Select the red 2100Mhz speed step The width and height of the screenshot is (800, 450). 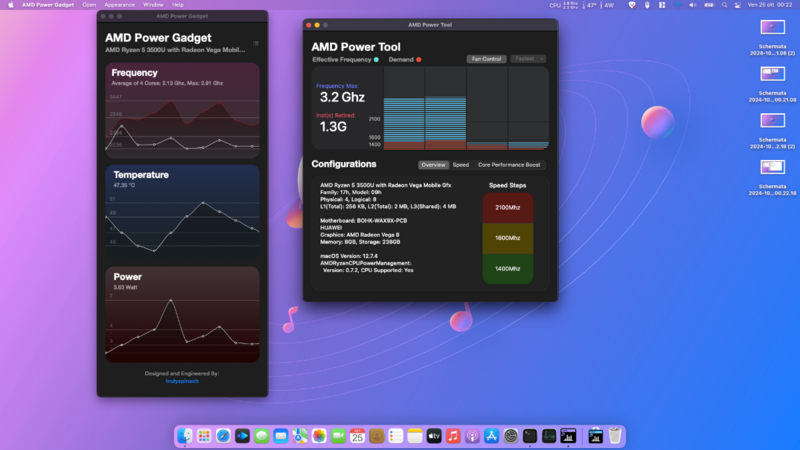[508, 208]
